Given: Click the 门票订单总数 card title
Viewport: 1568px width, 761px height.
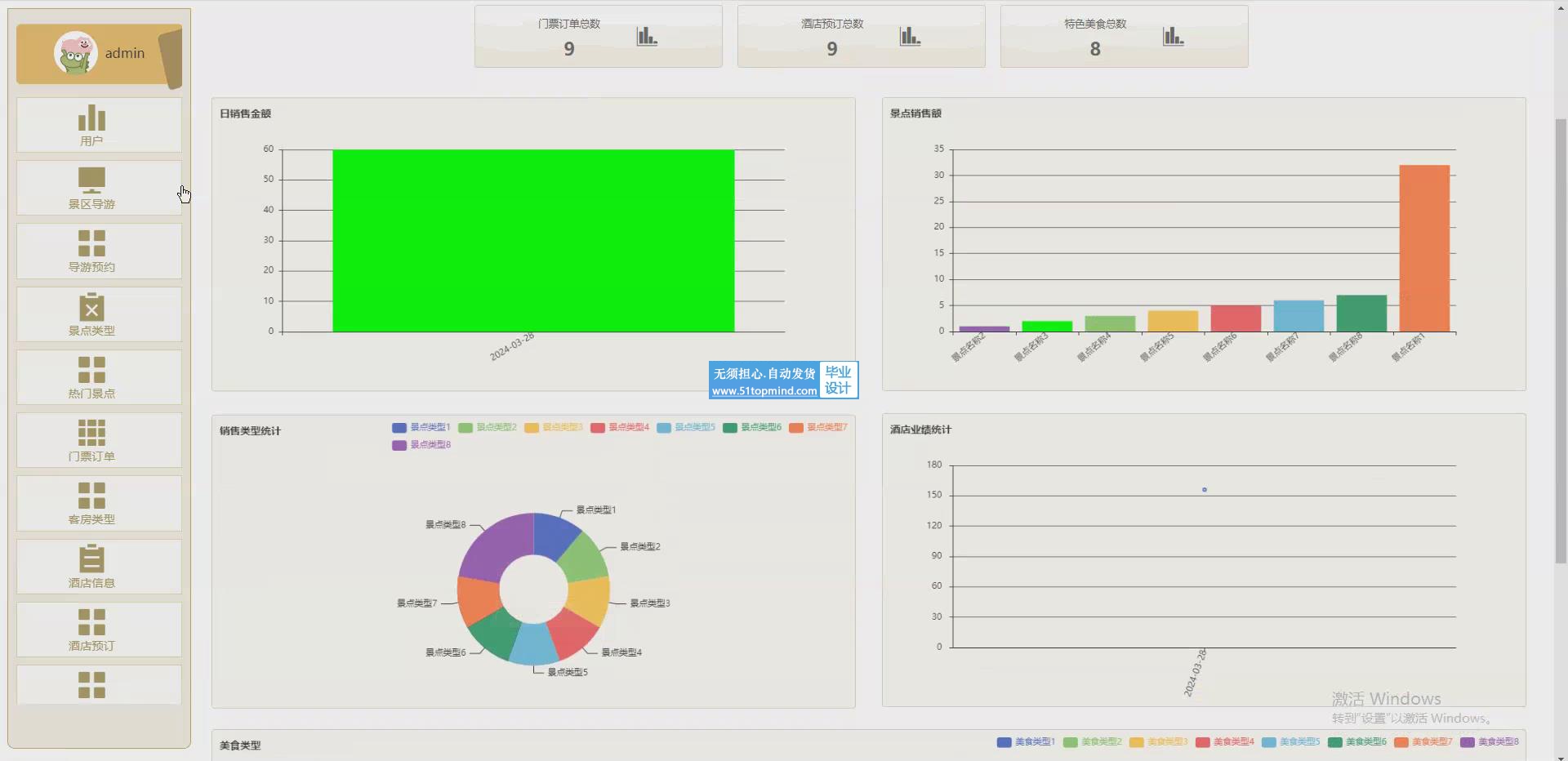Looking at the screenshot, I should coord(569,24).
